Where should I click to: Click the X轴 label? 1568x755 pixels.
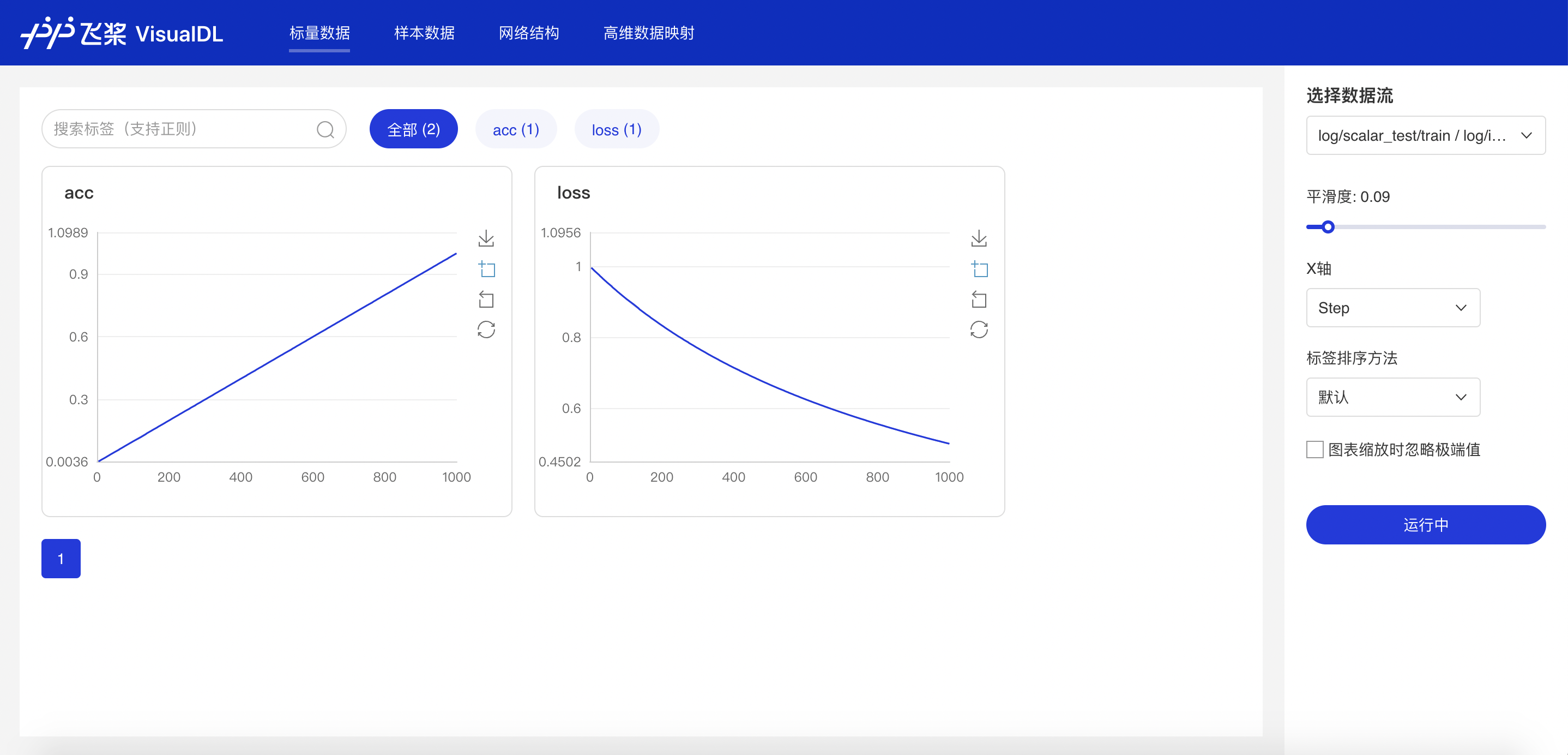1319,268
